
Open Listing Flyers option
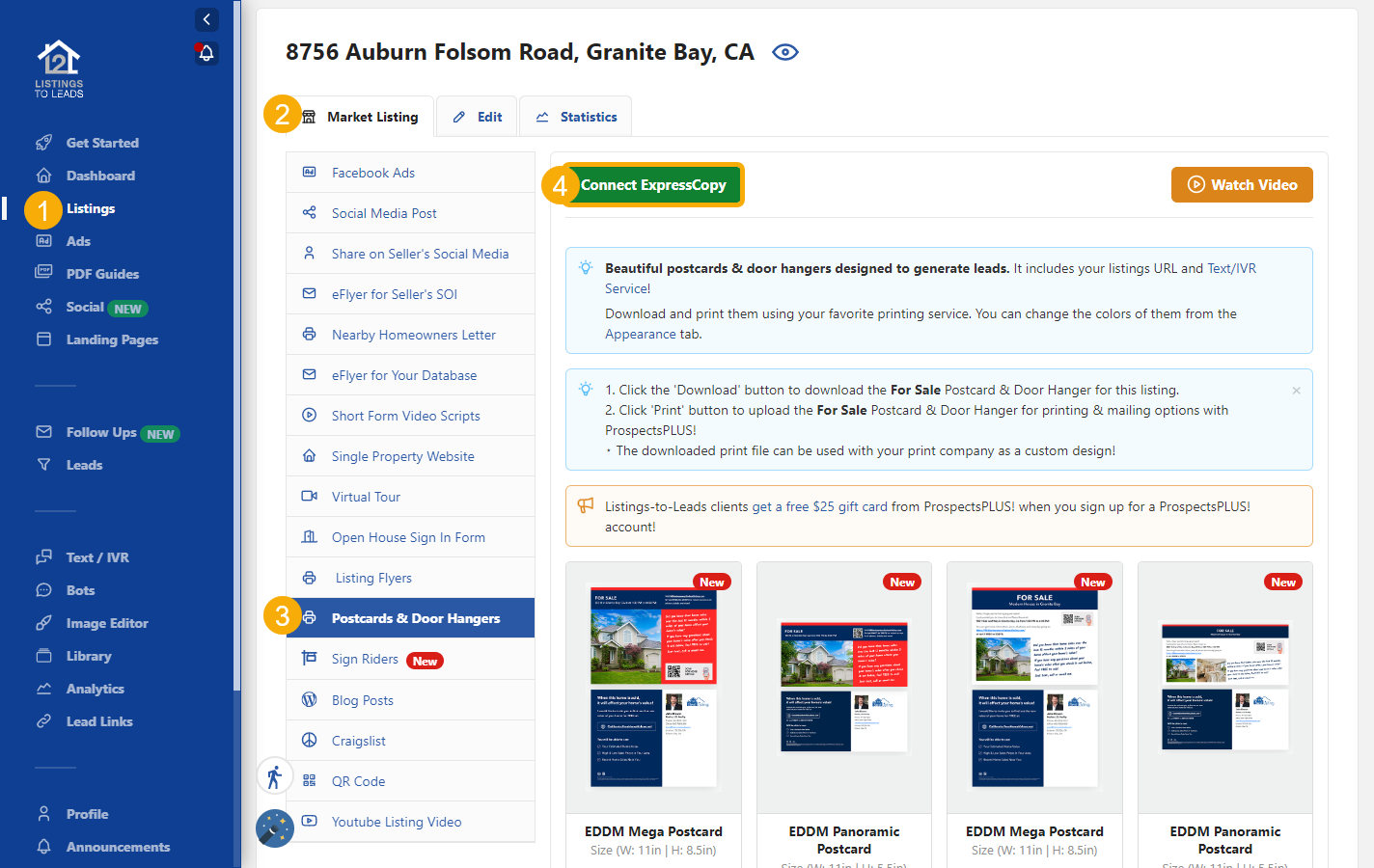click(410, 578)
